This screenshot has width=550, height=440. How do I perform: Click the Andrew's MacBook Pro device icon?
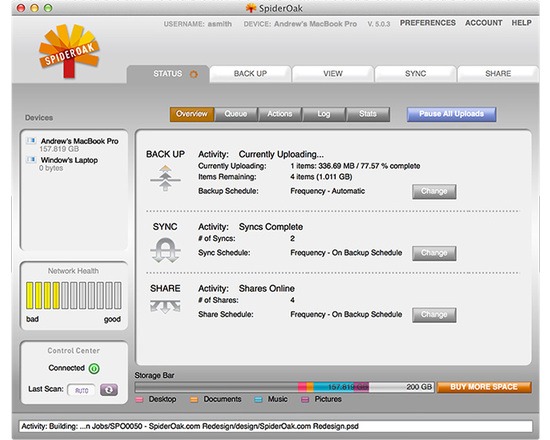[31, 141]
